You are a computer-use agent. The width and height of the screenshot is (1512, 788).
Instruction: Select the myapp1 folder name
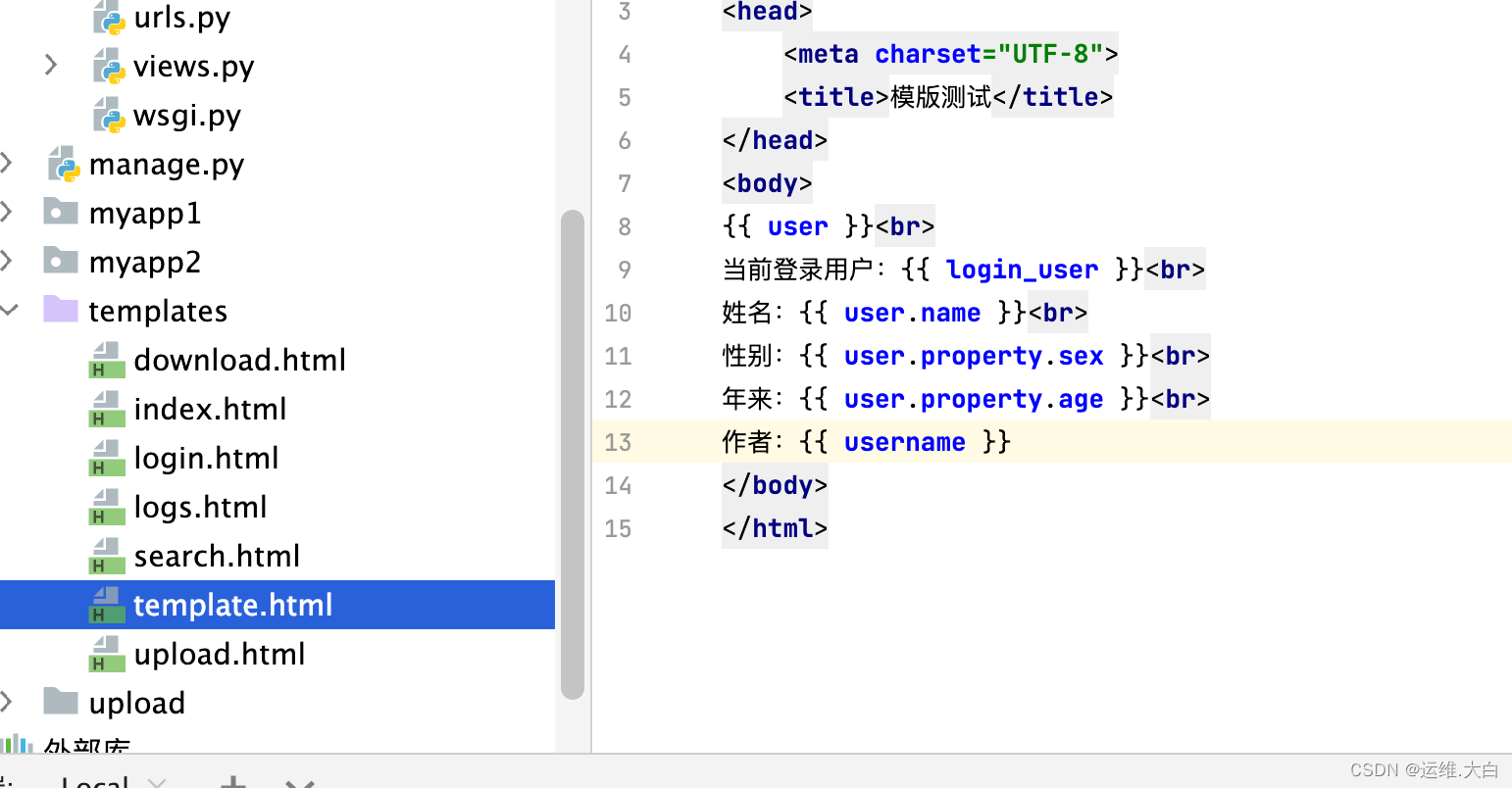[145, 214]
